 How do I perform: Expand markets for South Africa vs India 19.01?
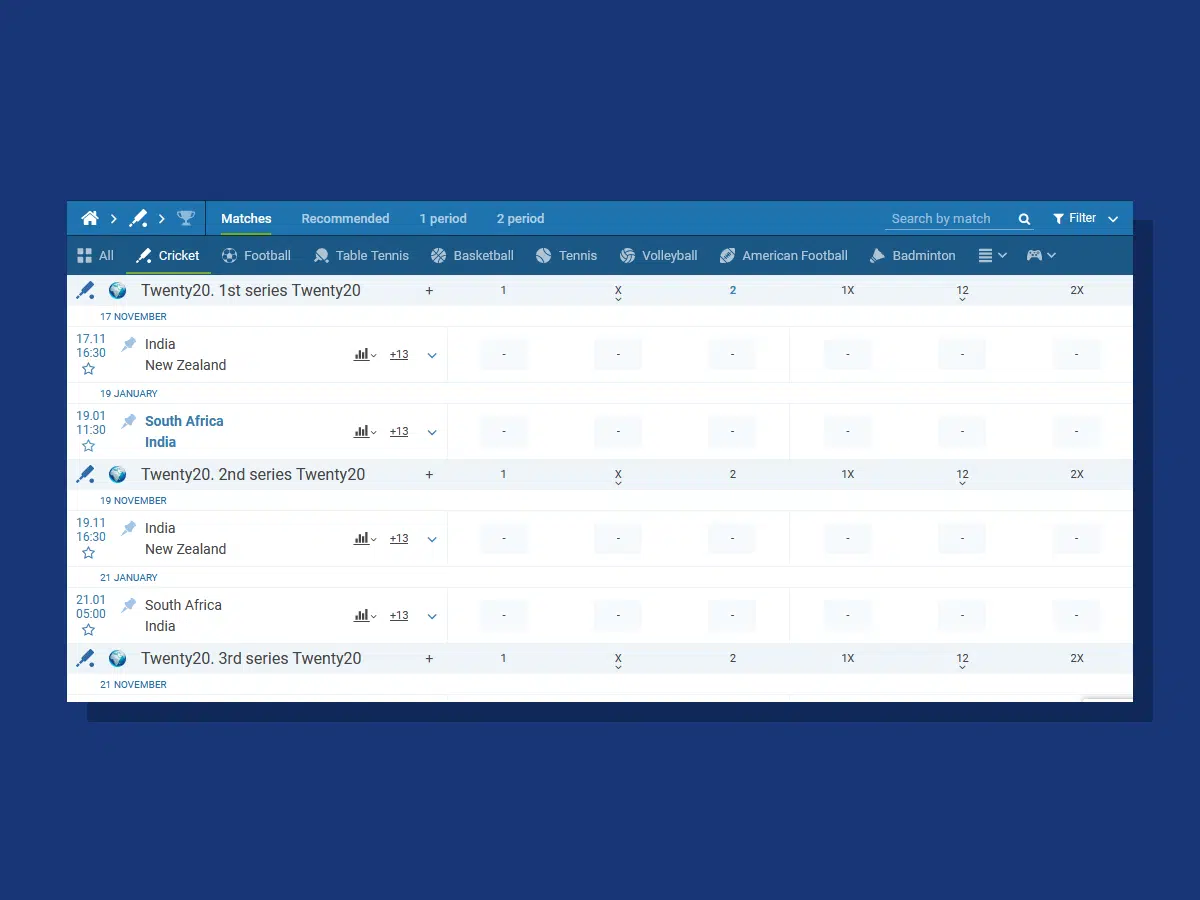(432, 432)
